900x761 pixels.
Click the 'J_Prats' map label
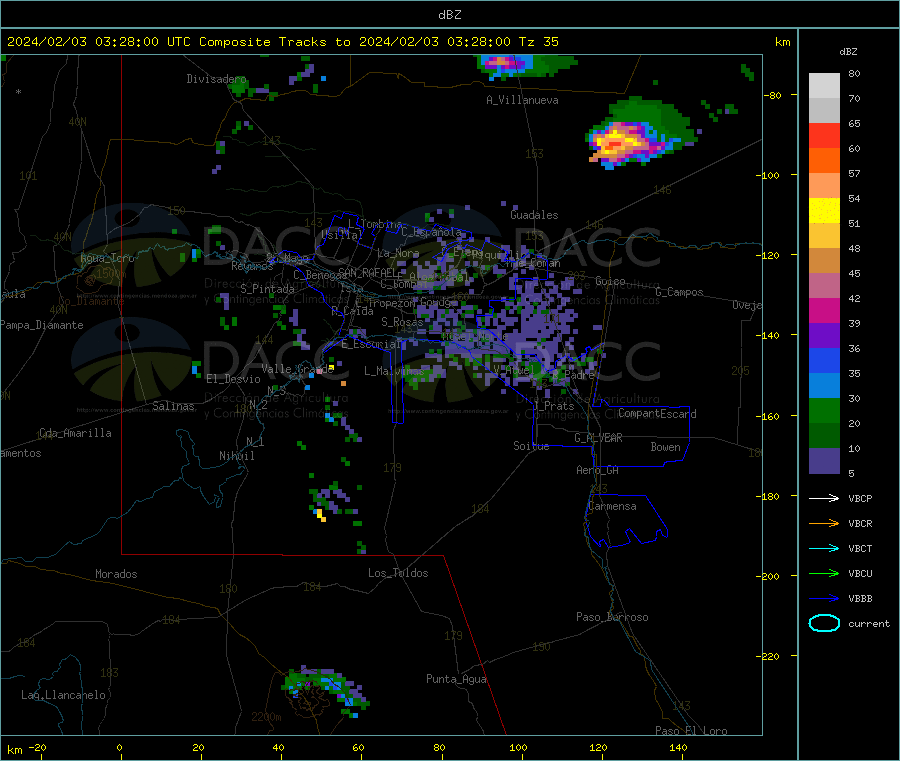tap(553, 406)
